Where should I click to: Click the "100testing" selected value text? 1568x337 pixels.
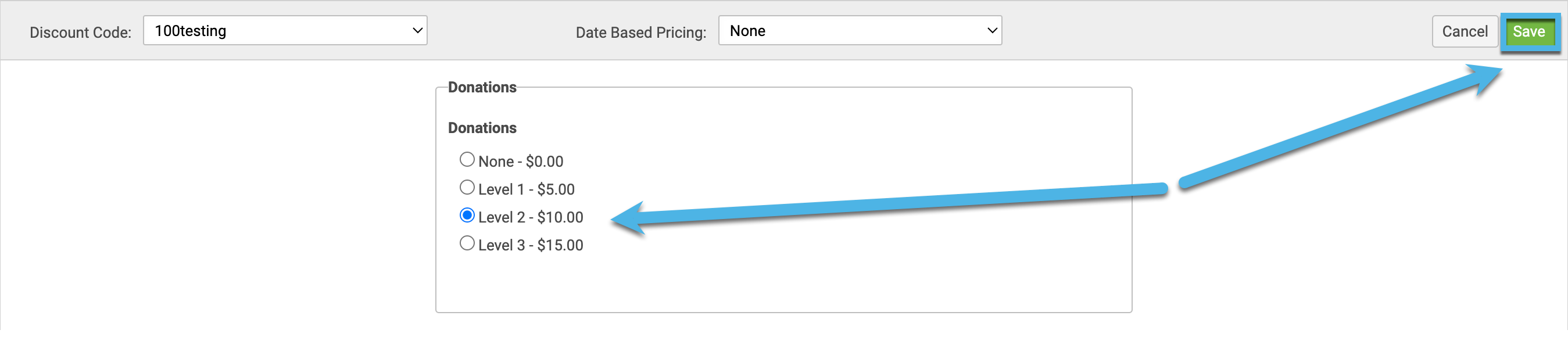pos(191,31)
